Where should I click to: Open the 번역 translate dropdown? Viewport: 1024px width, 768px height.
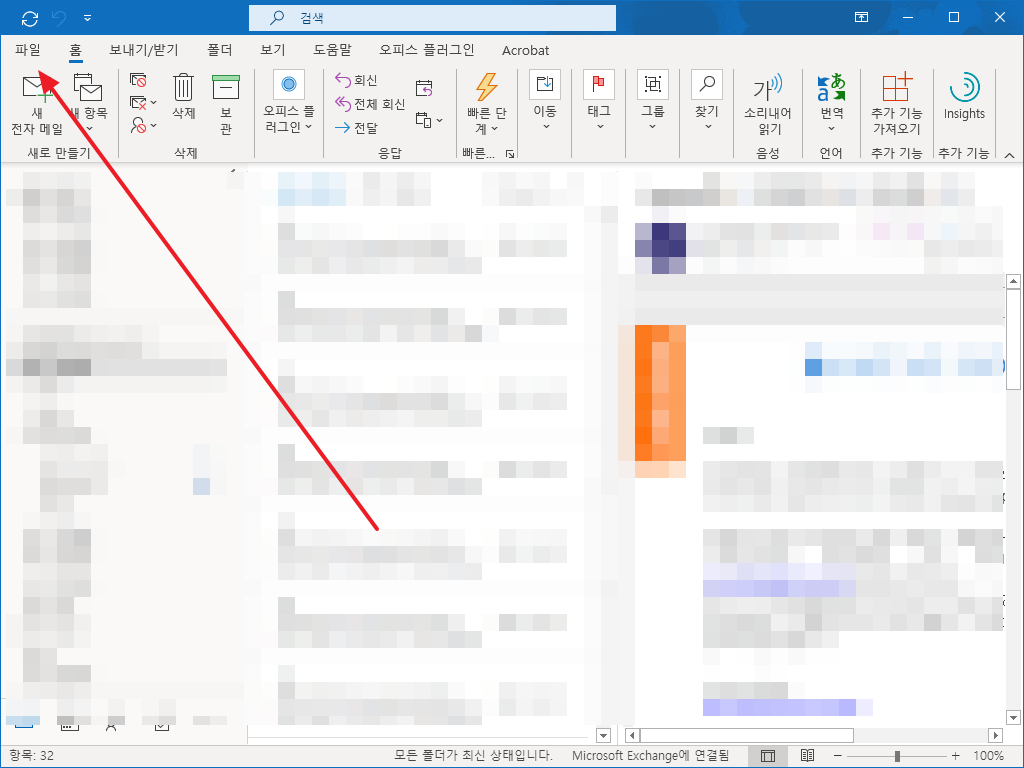click(831, 103)
